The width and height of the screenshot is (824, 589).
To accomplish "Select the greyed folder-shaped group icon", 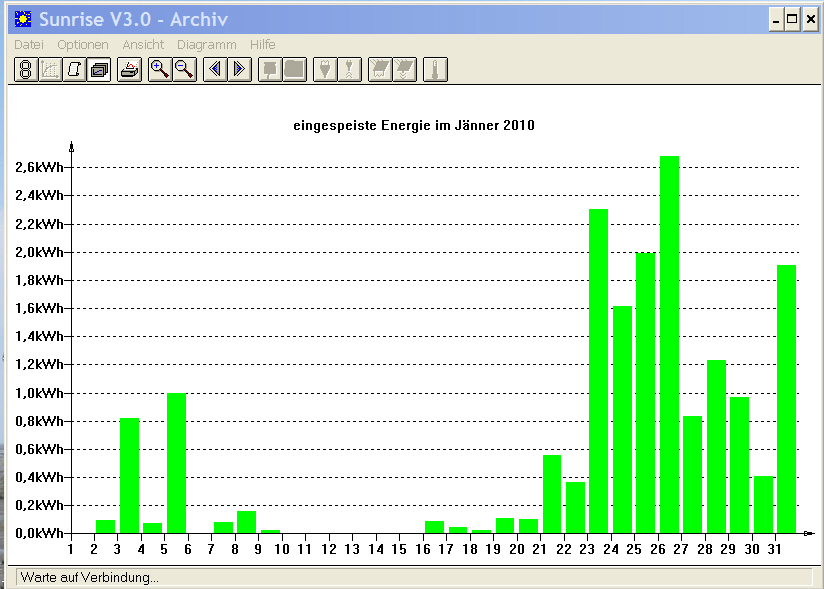I will click(x=295, y=69).
